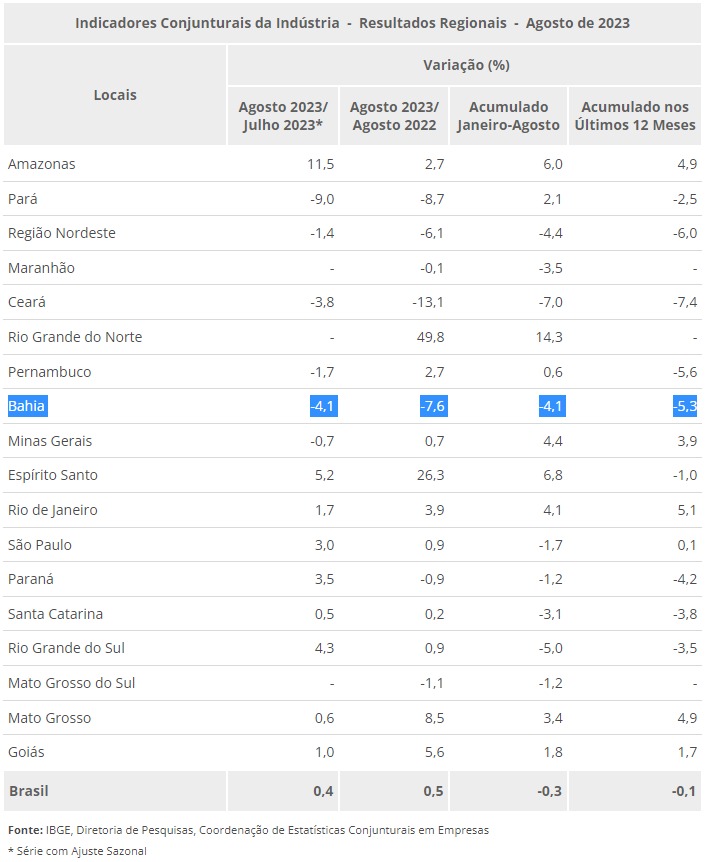Select the Agosto 2023/Julho 2023* column header
Viewport: 706px width, 862px height.
pyautogui.click(x=283, y=115)
